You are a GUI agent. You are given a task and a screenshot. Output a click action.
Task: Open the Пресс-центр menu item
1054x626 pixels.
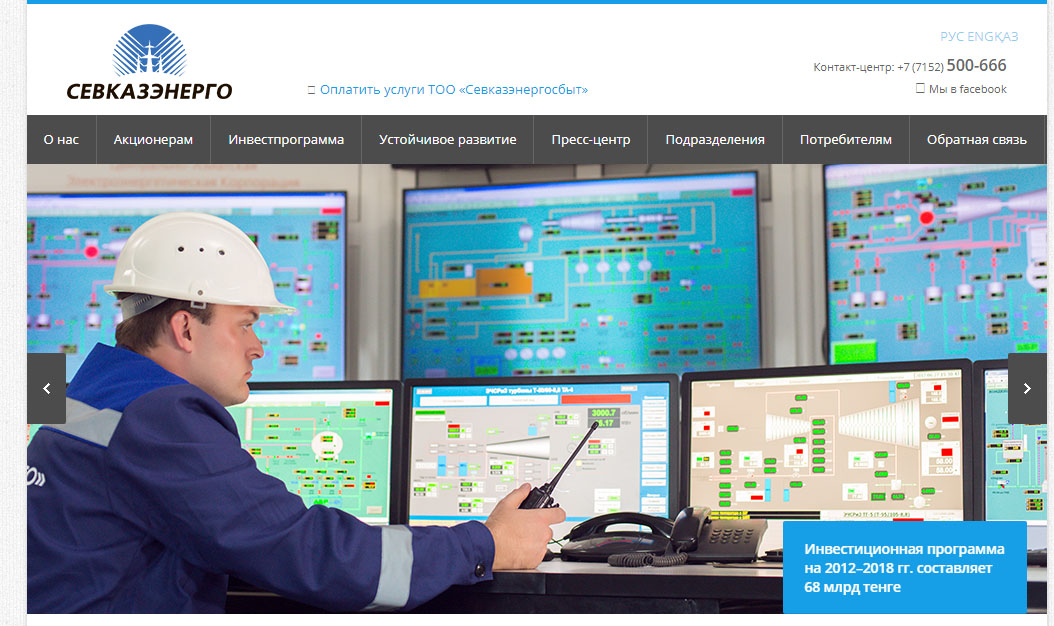(x=590, y=140)
